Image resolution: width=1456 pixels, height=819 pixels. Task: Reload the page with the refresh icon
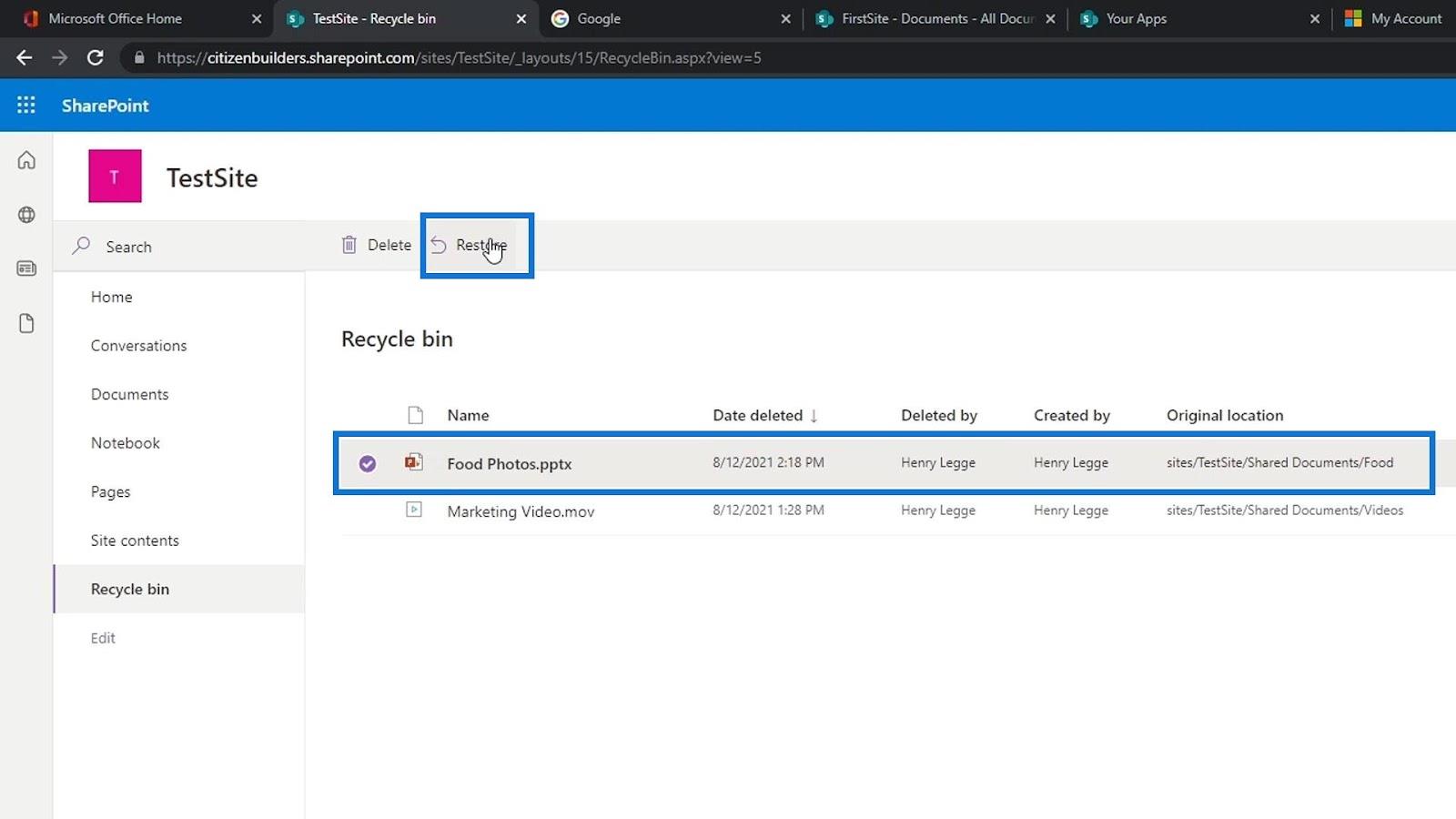(x=95, y=57)
